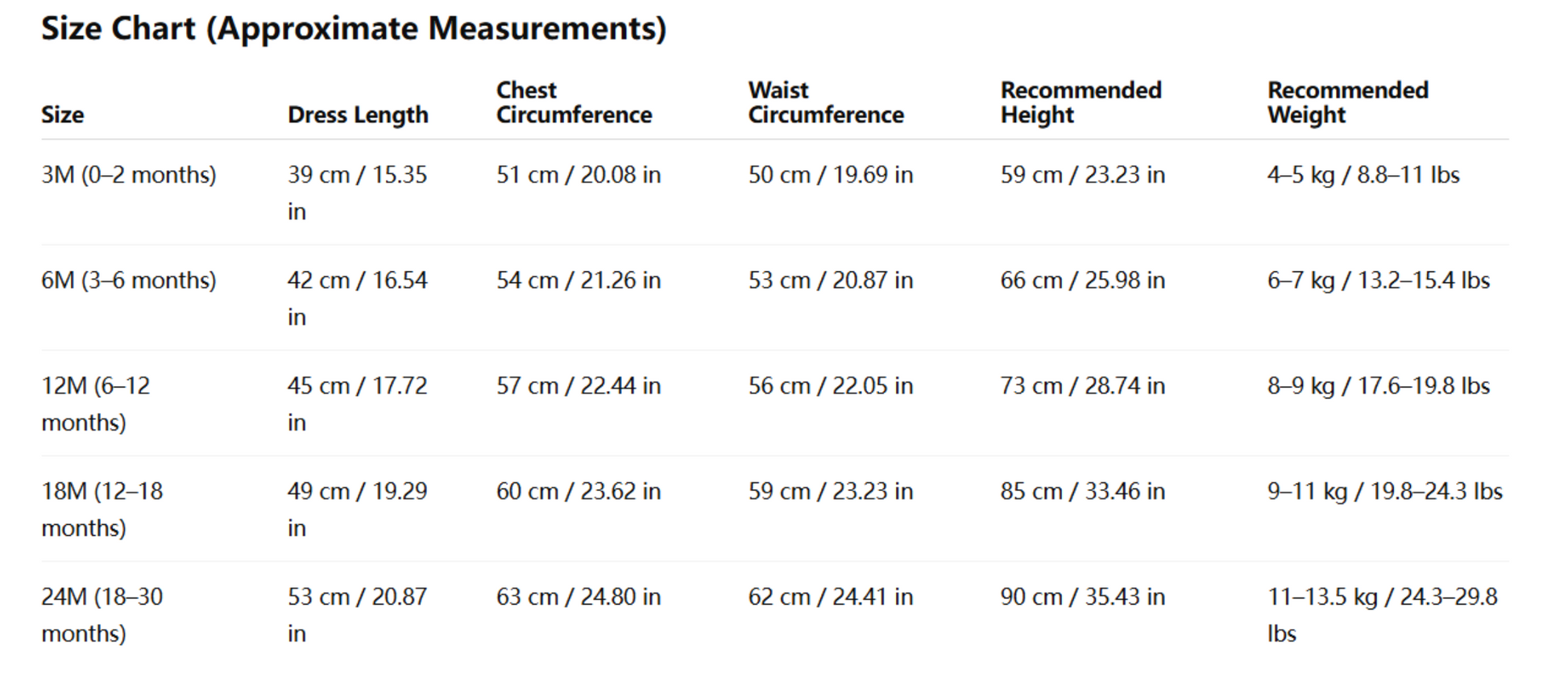Screen dimensions: 1568x687
Task: Click the 56 cm / 22.05 in waist value
Action: 830,386
